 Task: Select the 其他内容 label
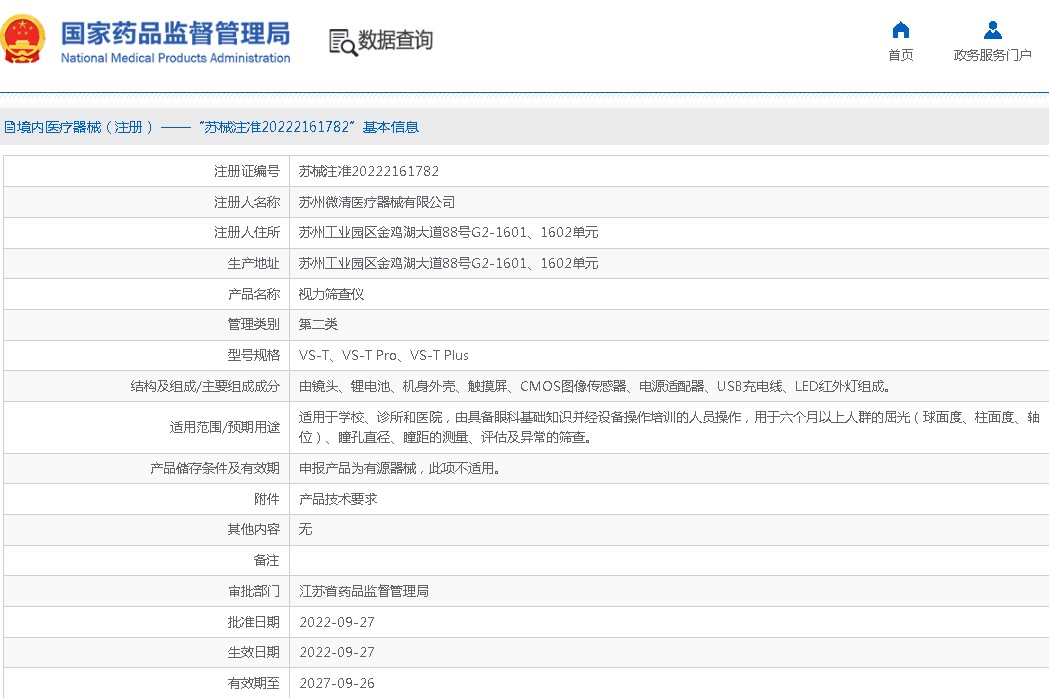tap(254, 529)
